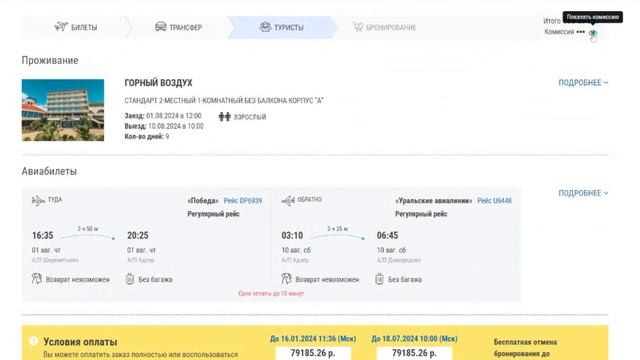Viewport: 640px width, 360px height.
Task: Click the airplane icon in Билеты tab
Action: point(61,27)
